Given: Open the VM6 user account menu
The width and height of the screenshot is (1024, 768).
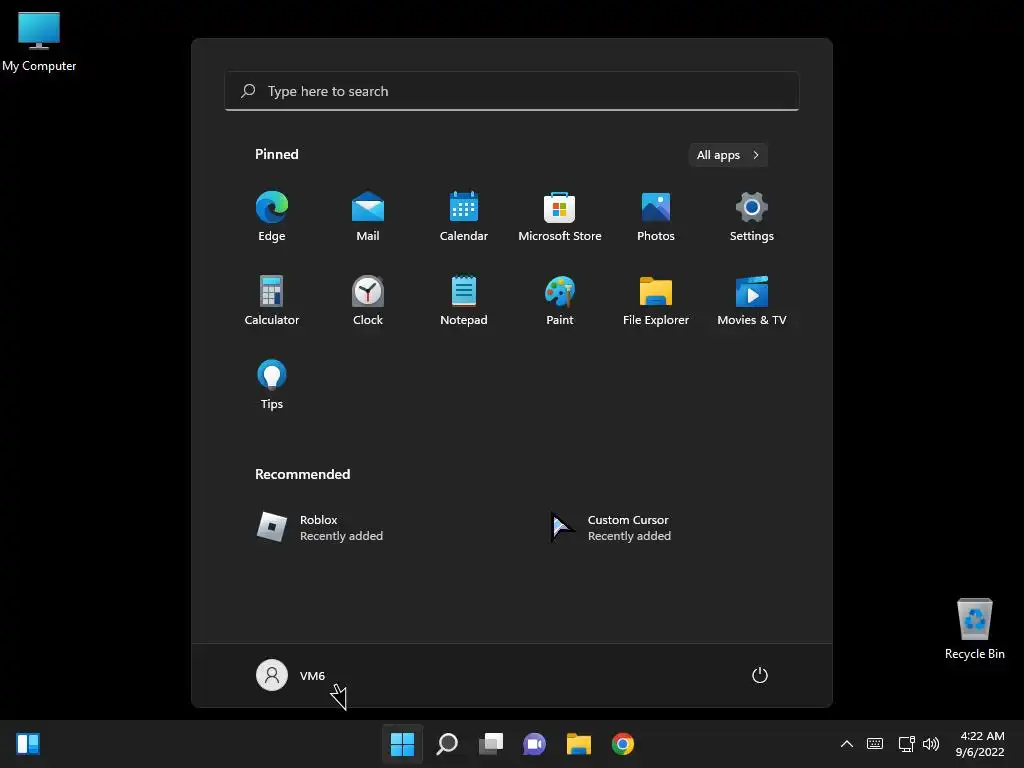Looking at the screenshot, I should coord(291,675).
